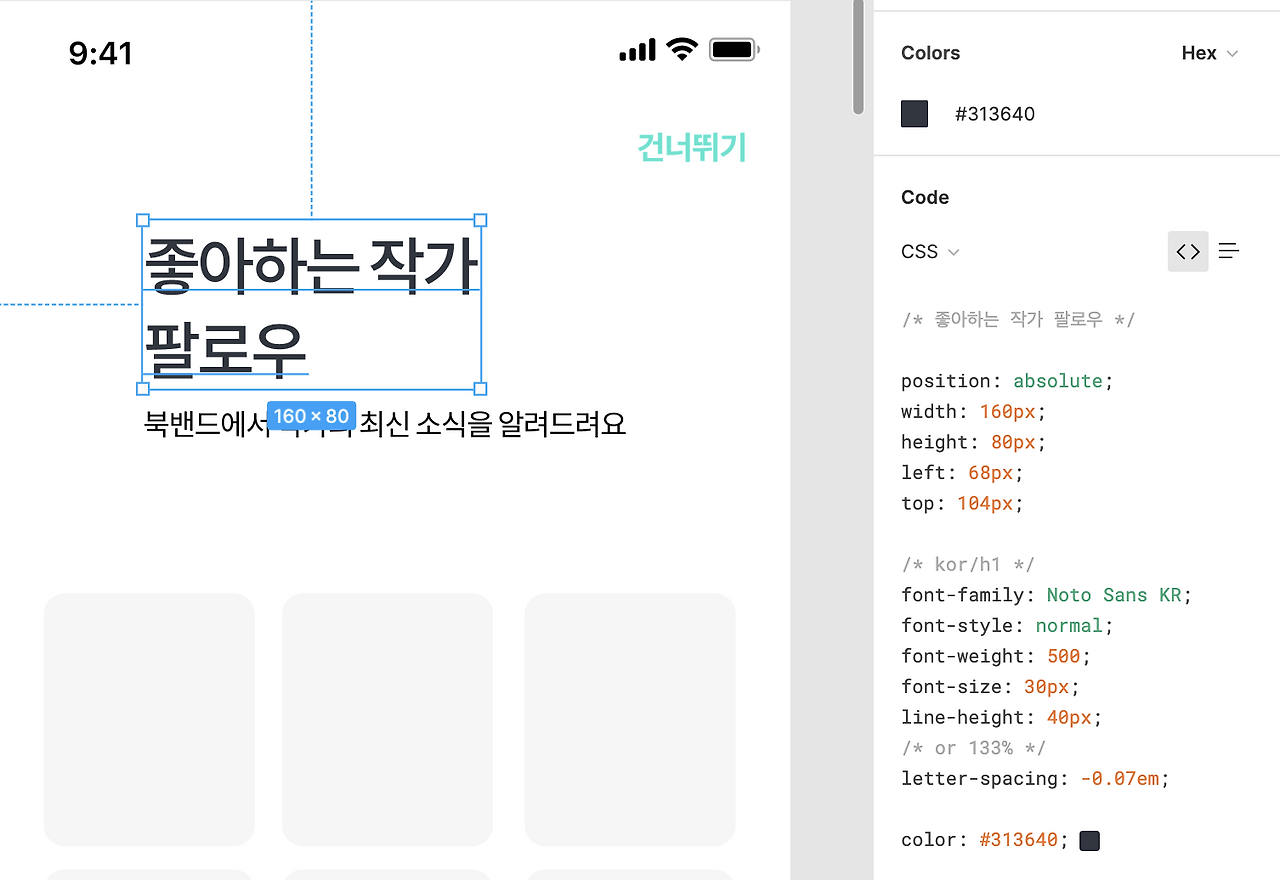Click the #313640 hex value text
Image resolution: width=1280 pixels, height=880 pixels.
994,113
